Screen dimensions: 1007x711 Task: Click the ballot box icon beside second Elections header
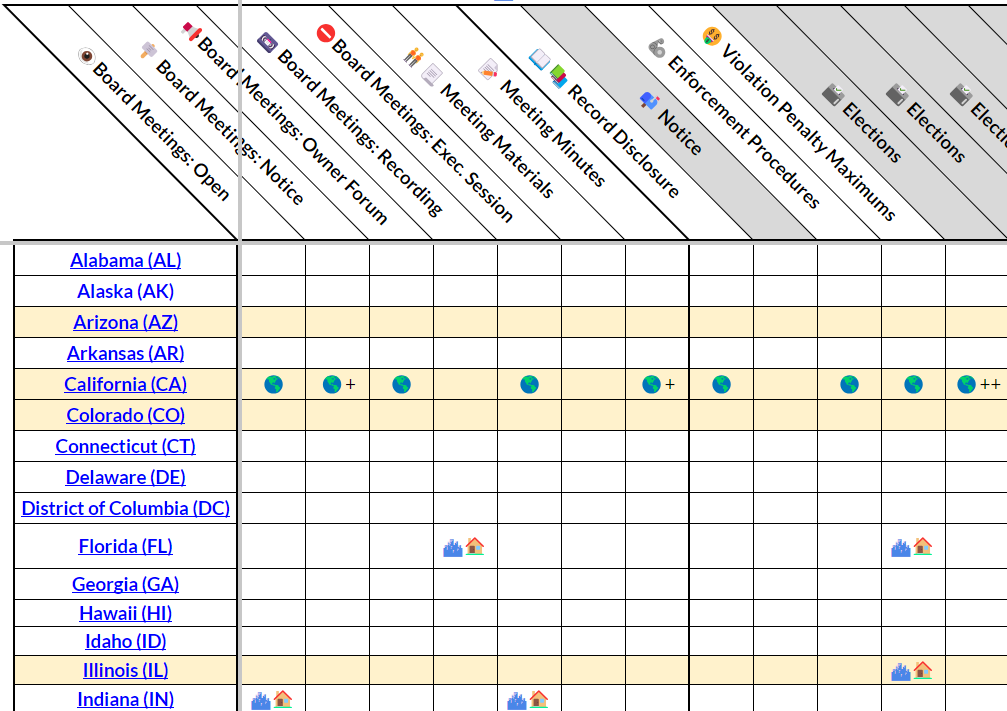(897, 94)
